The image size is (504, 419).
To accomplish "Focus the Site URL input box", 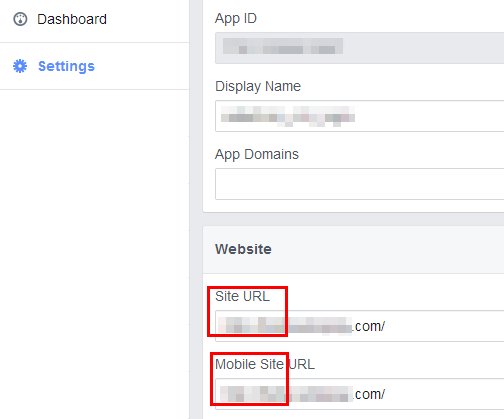I will [360, 326].
